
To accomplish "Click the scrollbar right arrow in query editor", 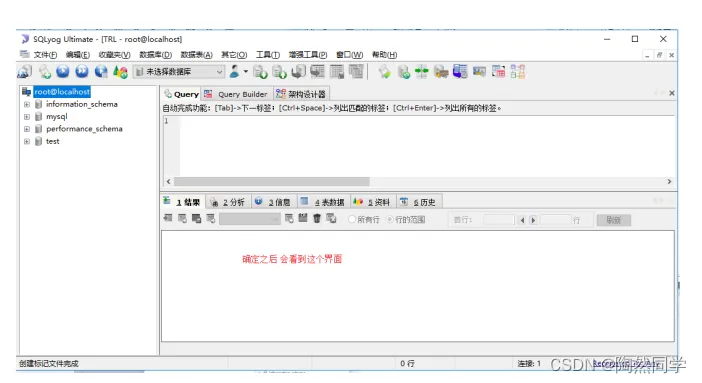I will (x=669, y=181).
